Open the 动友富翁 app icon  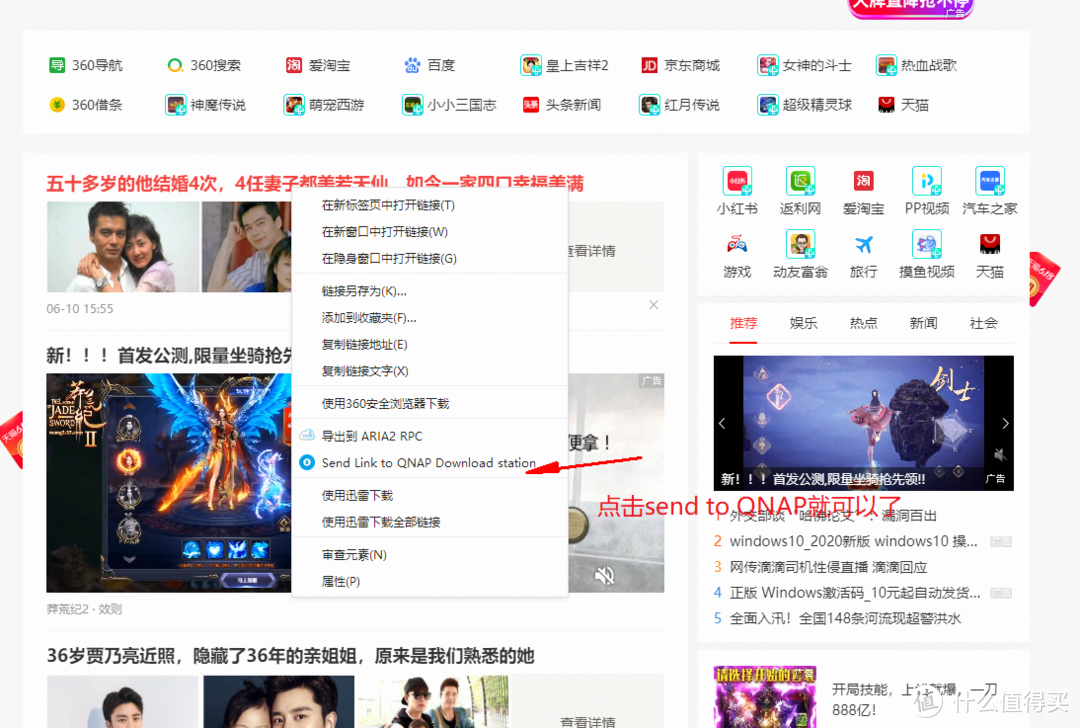pyautogui.click(x=800, y=245)
